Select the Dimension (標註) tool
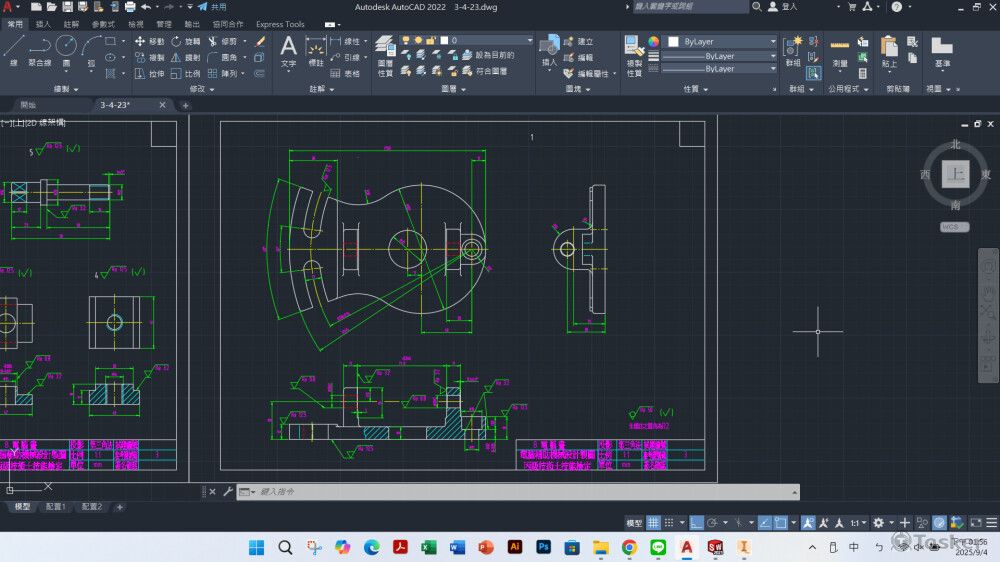This screenshot has width=1000, height=562. coord(316,51)
